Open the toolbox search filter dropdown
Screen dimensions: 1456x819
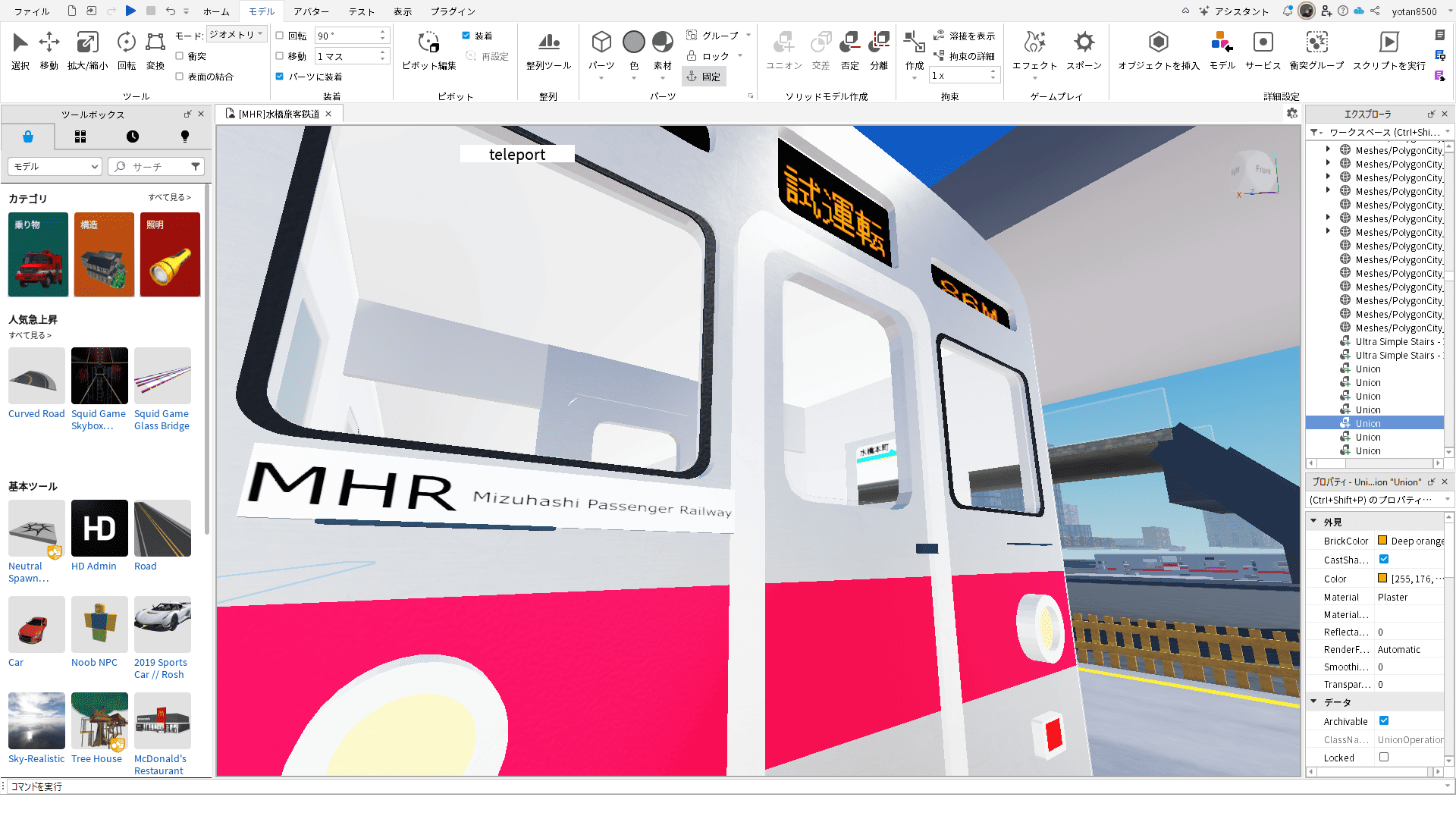point(196,167)
